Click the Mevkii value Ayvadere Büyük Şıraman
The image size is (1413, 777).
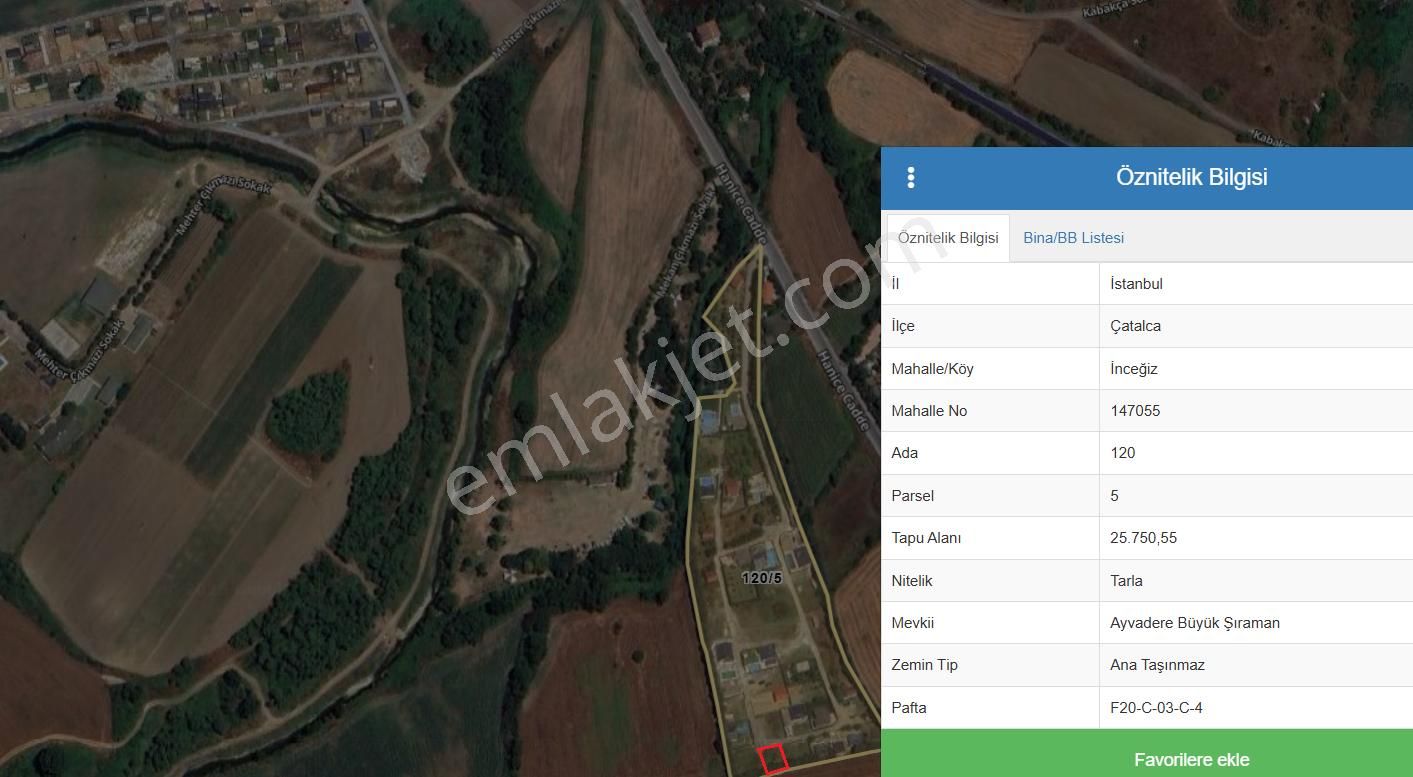1196,622
